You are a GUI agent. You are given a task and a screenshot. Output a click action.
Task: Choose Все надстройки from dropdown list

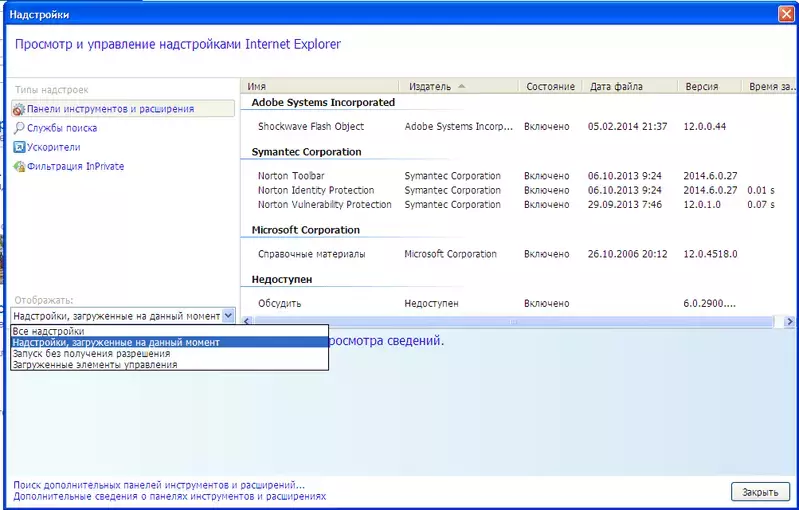169,331
